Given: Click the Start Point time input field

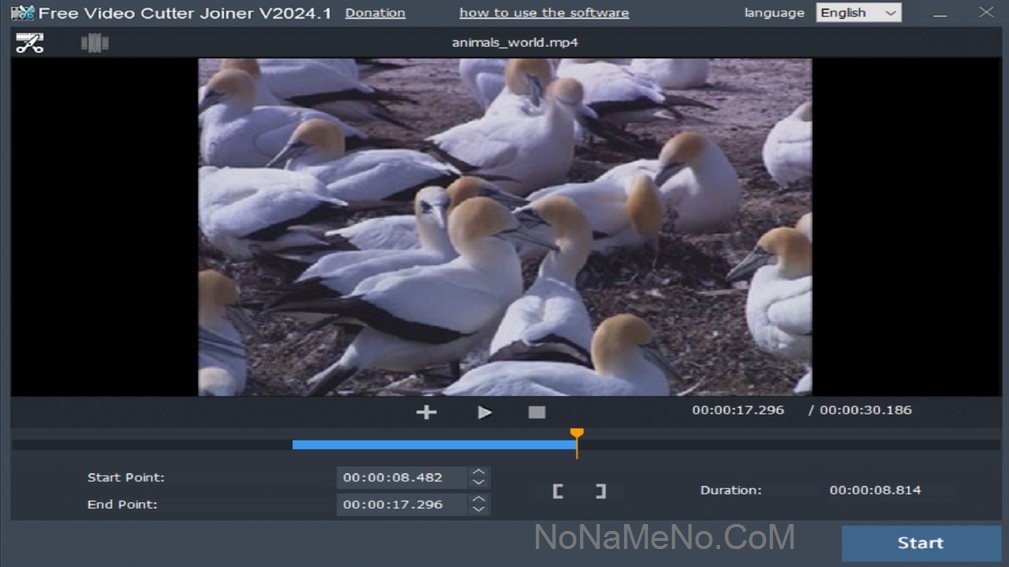Looking at the screenshot, I should pyautogui.click(x=401, y=478).
